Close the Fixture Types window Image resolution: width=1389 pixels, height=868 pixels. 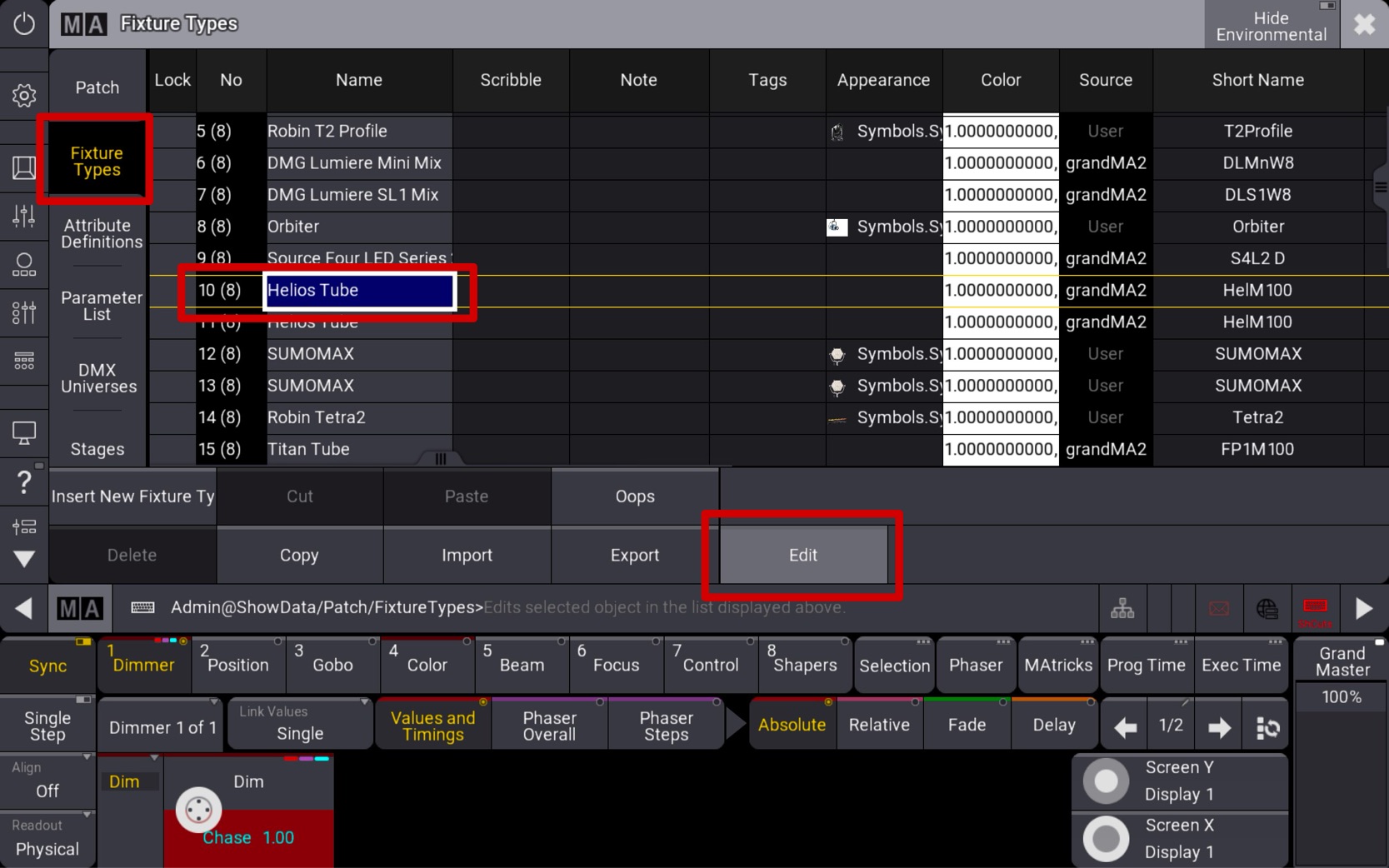click(x=1364, y=24)
